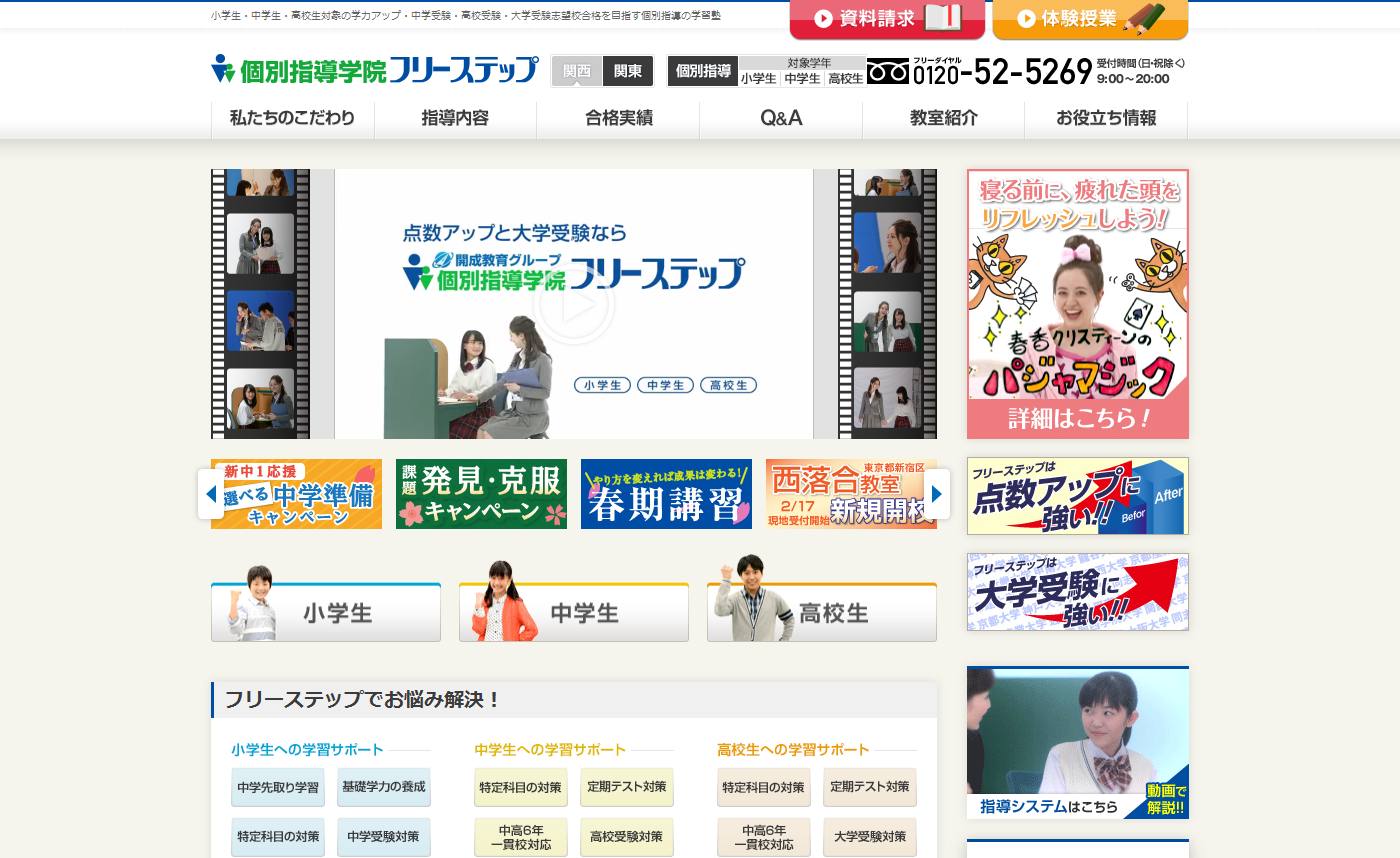Open お役立ち情報 menu
The width and height of the screenshot is (1400, 858).
coord(1106,118)
